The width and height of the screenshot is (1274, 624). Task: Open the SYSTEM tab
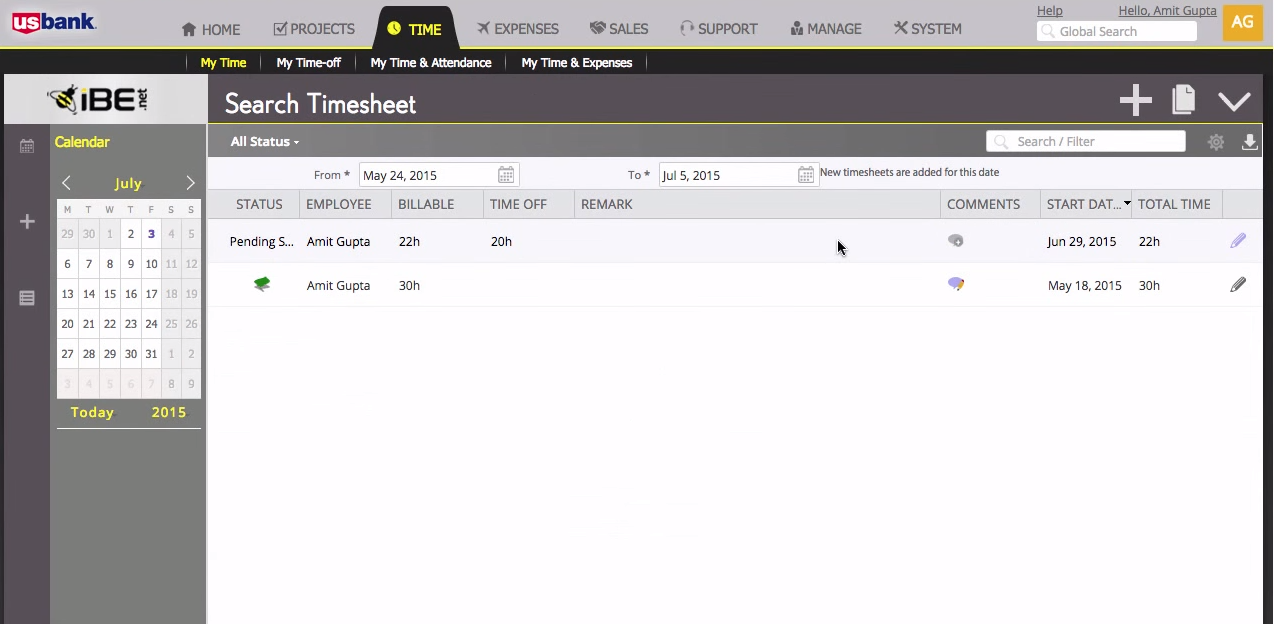click(x=927, y=29)
